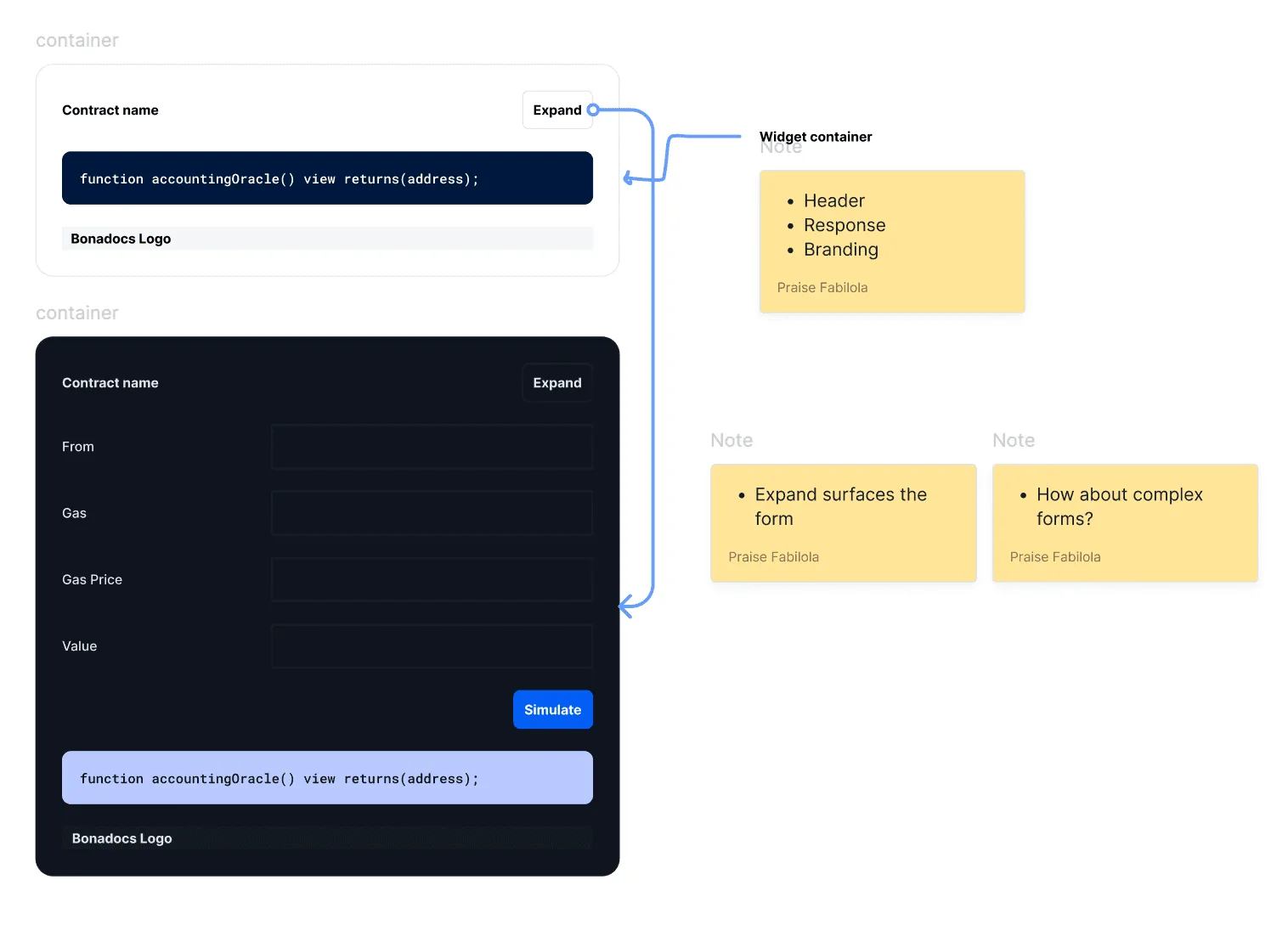Click the Value field label
1288x936 pixels.
[x=80, y=646]
